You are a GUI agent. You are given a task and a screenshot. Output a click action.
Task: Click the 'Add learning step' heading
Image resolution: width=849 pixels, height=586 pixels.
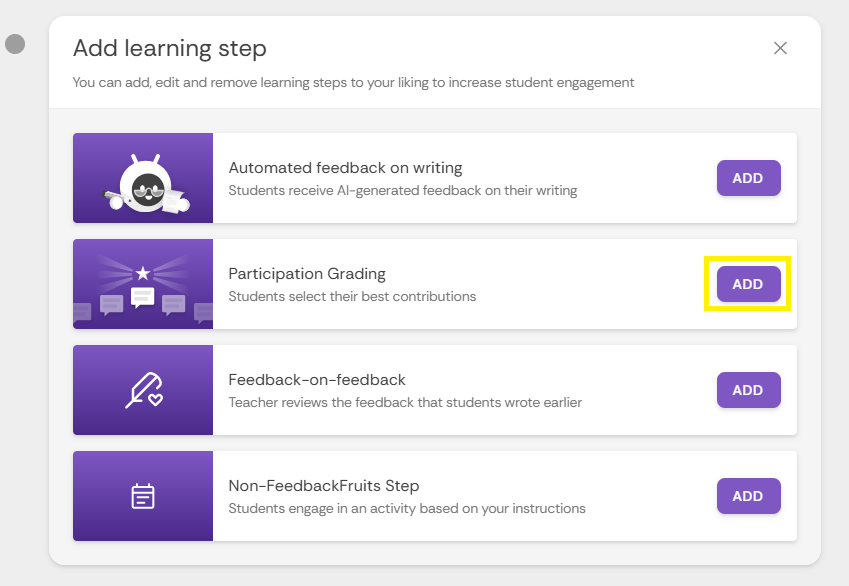pyautogui.click(x=169, y=48)
